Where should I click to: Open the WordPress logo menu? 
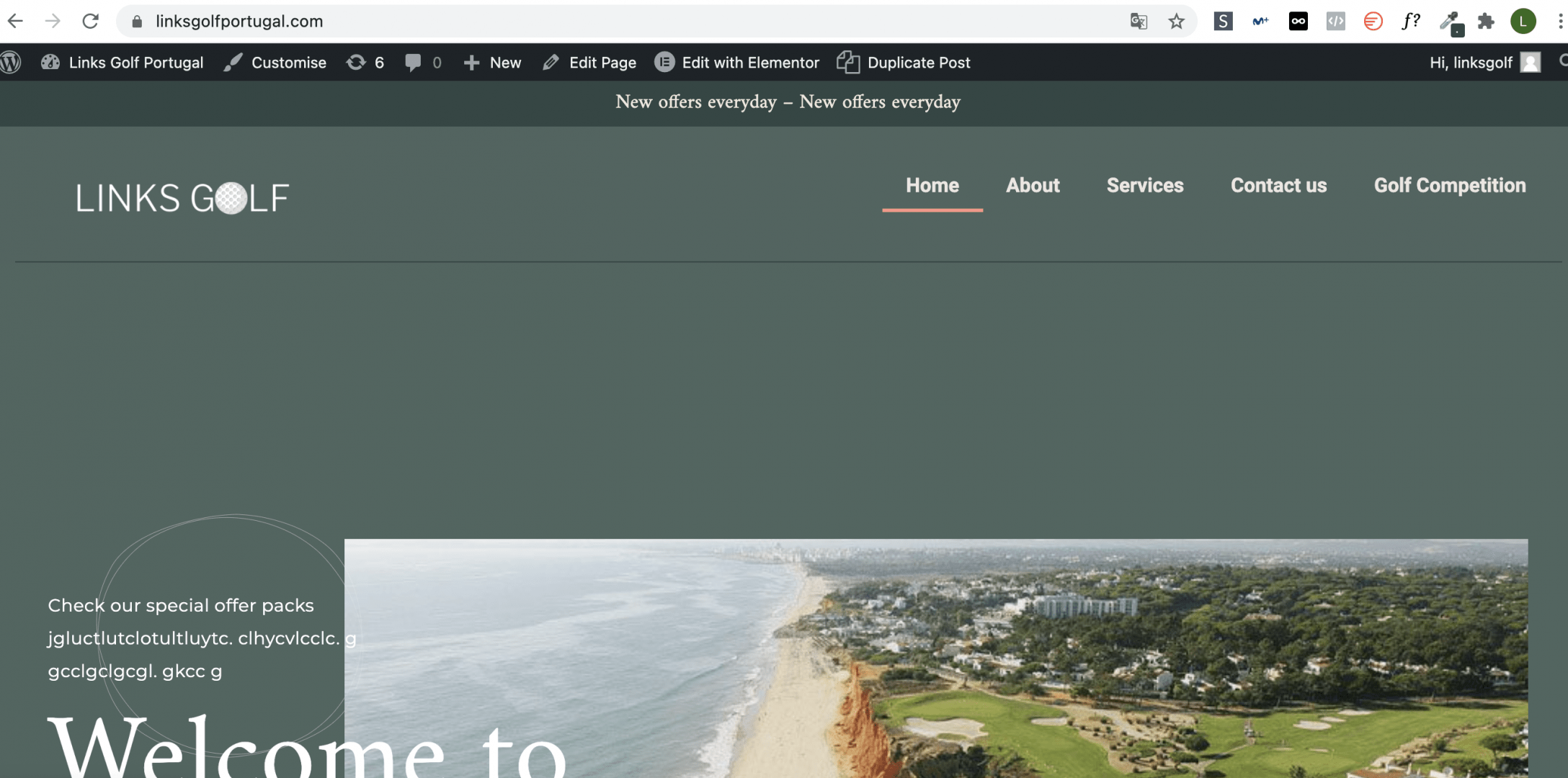click(x=11, y=63)
